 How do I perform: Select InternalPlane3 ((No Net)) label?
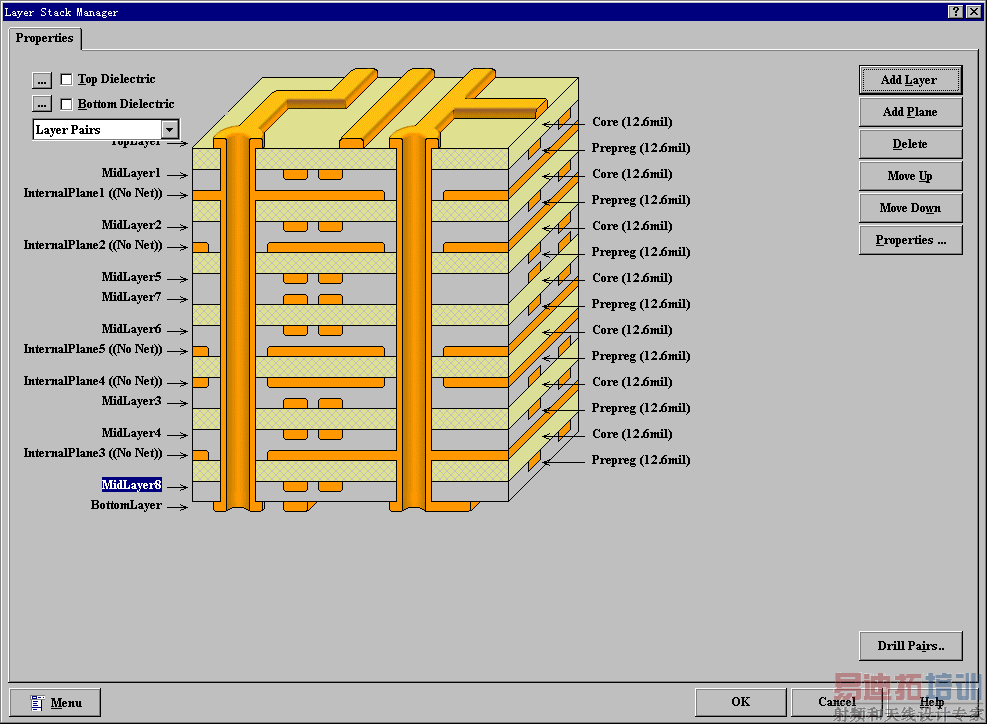pos(93,453)
